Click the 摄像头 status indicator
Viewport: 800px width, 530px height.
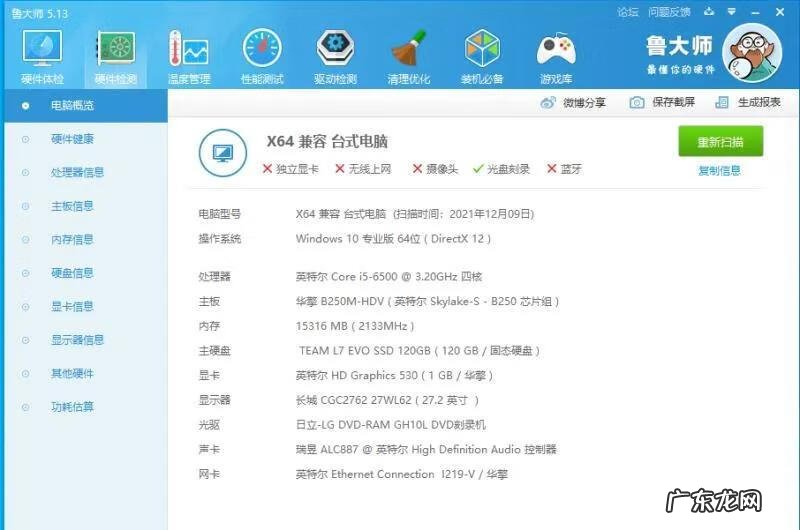tap(435, 169)
